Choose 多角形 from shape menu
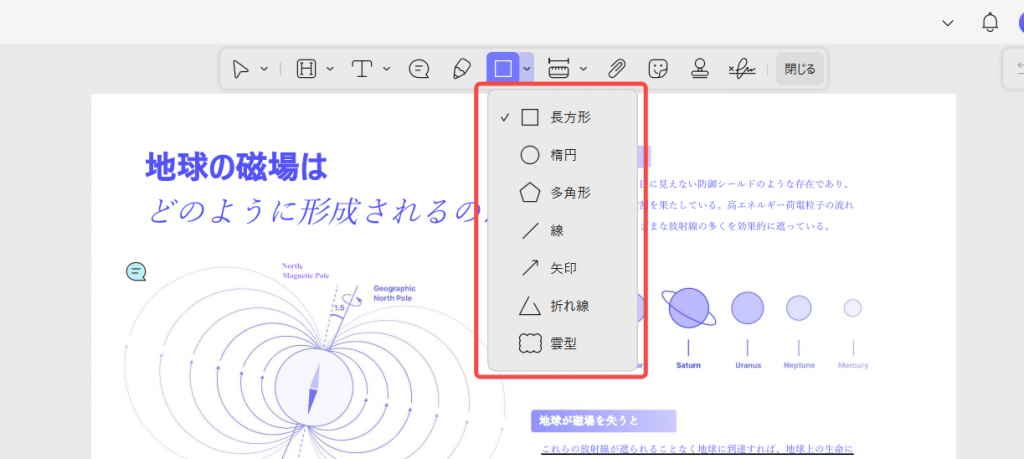The width and height of the screenshot is (1024, 459). pyautogui.click(x=562, y=193)
